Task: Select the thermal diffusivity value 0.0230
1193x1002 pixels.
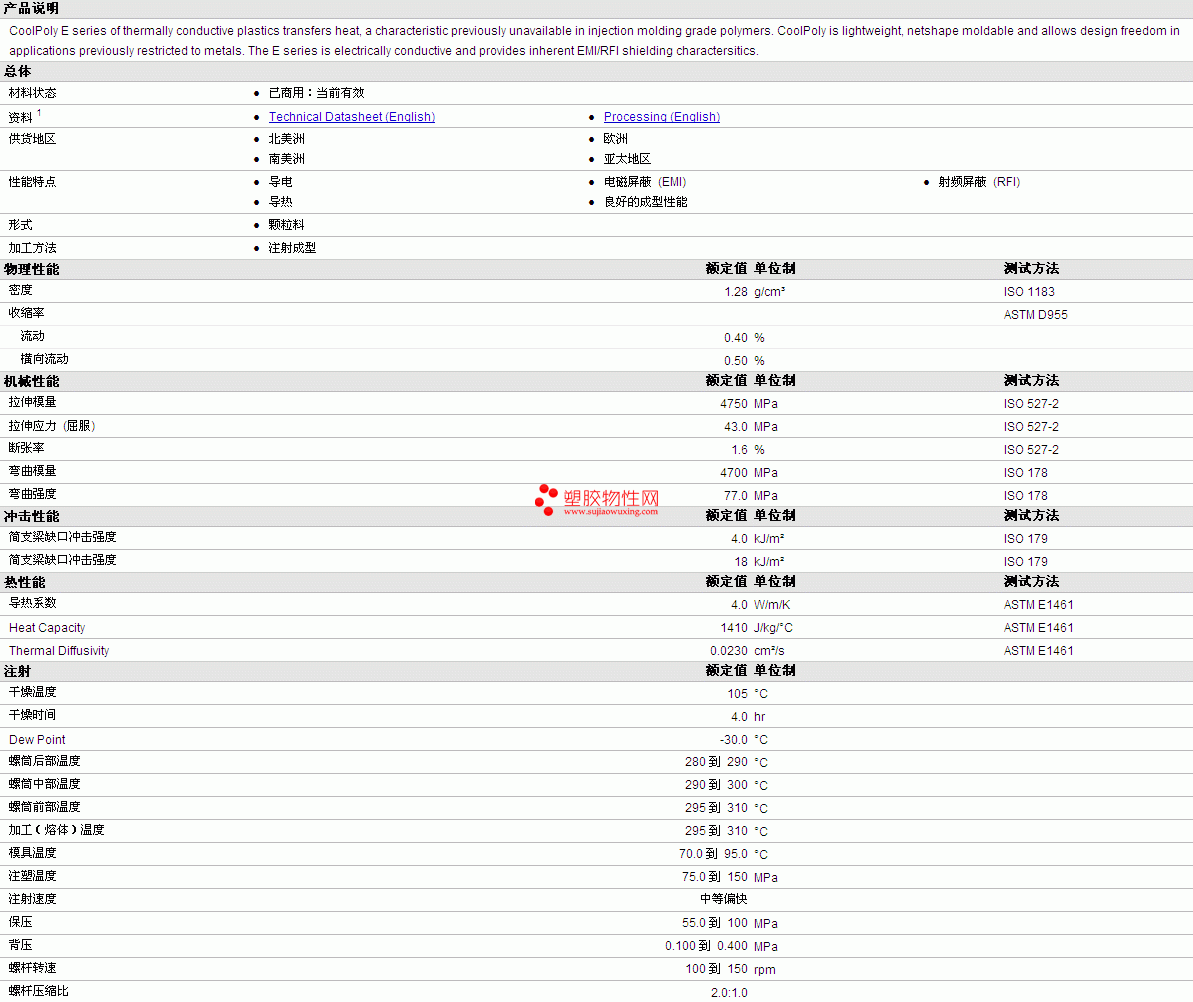Action: [729, 651]
